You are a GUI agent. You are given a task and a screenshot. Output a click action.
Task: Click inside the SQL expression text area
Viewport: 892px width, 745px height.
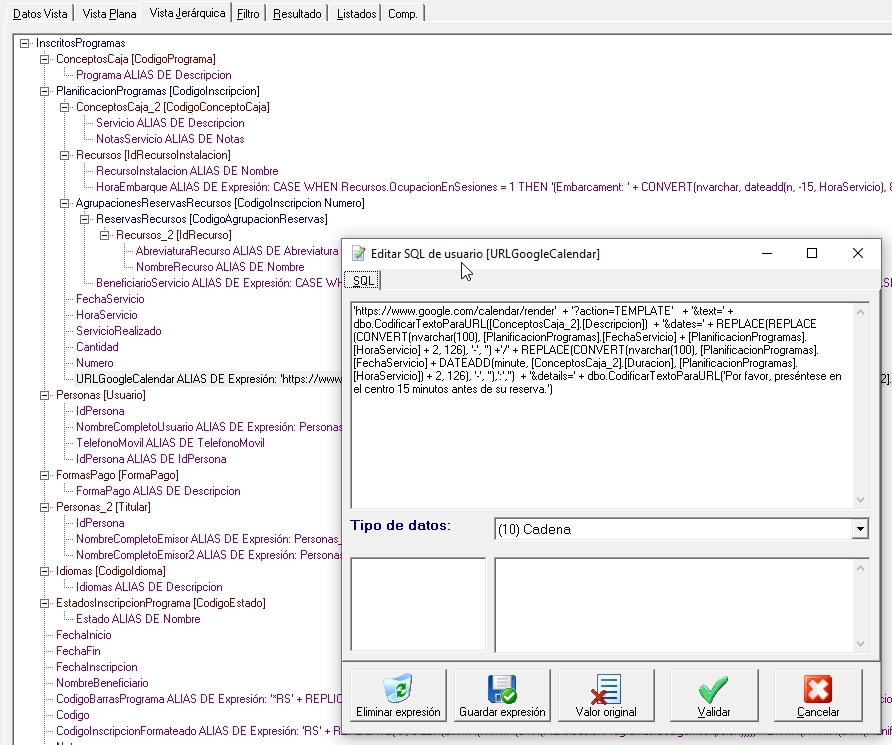pos(602,405)
